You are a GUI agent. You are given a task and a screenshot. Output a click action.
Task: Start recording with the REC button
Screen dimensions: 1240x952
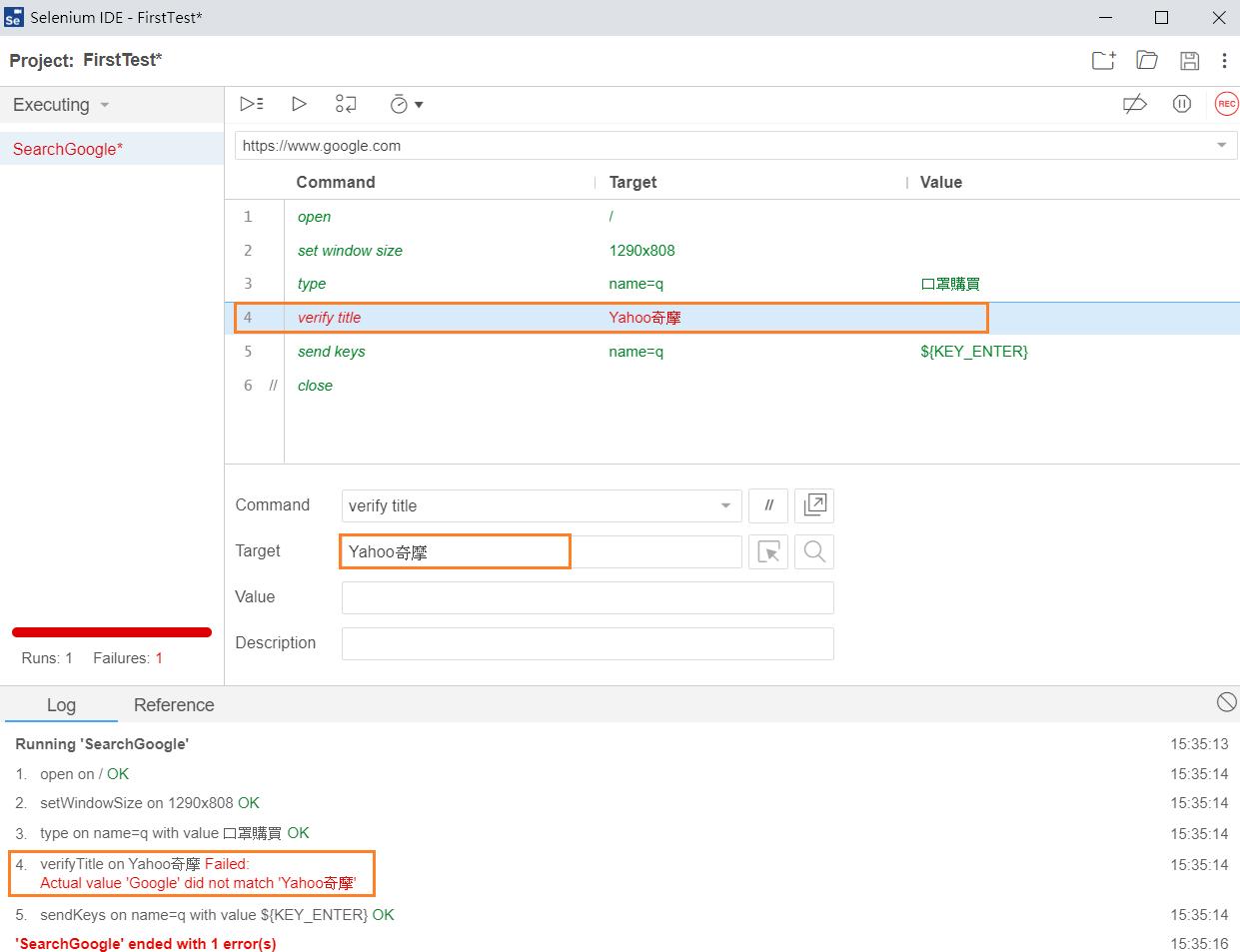coord(1226,104)
